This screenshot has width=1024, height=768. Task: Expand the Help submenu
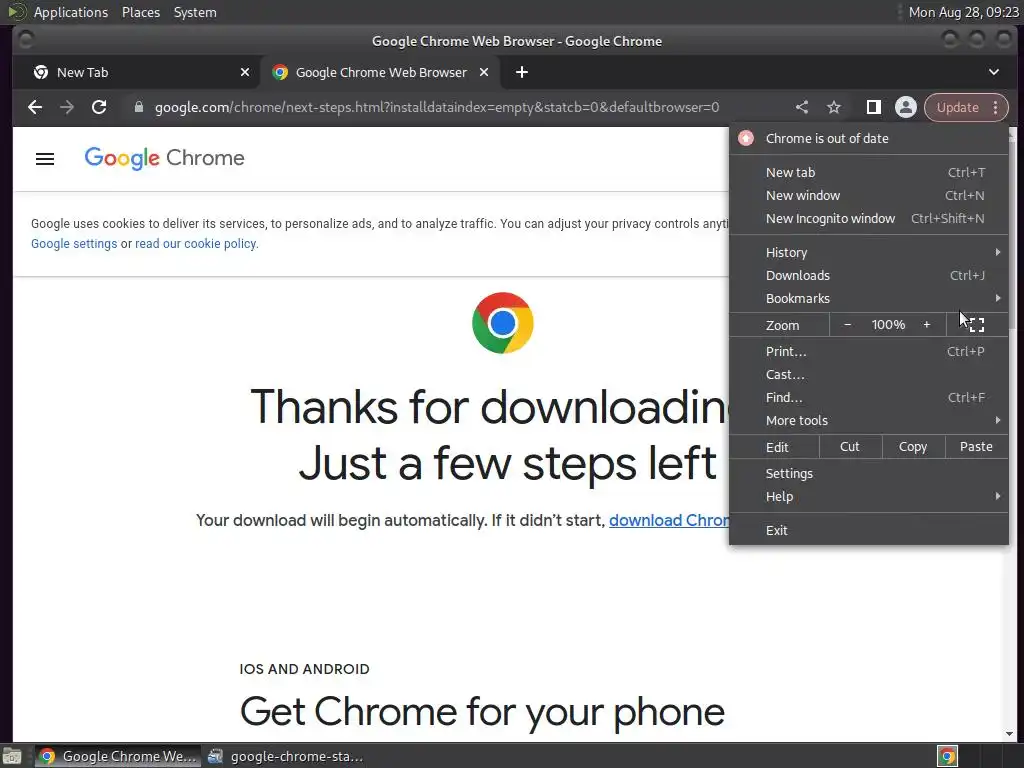click(x=869, y=496)
